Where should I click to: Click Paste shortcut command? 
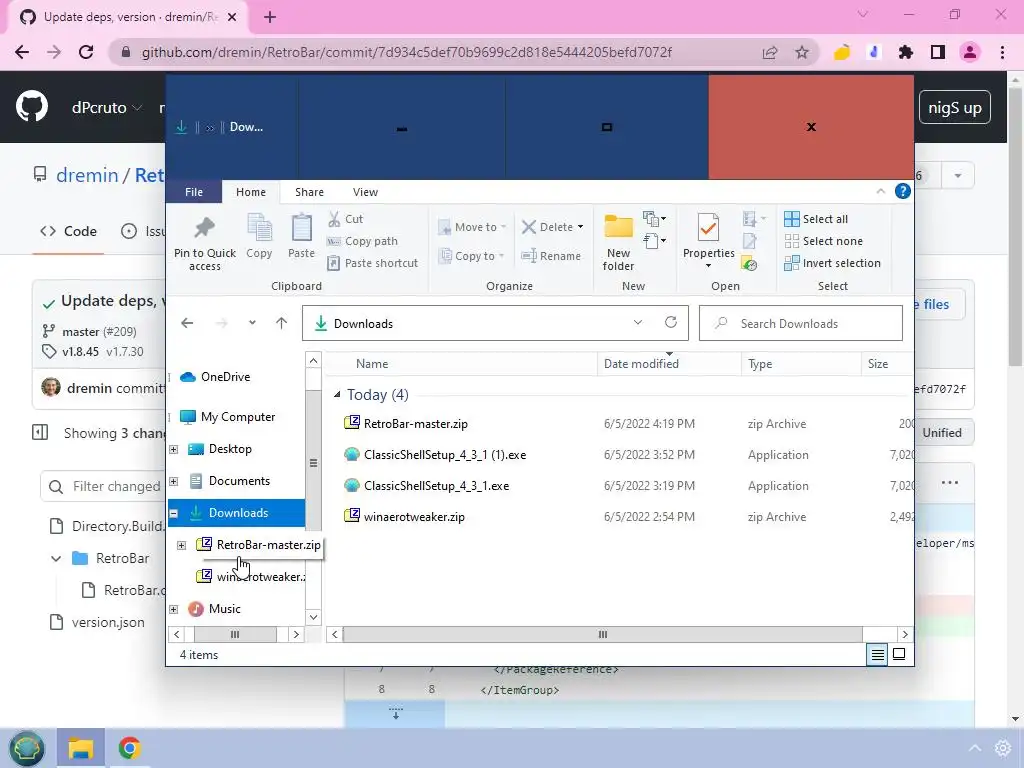372,263
